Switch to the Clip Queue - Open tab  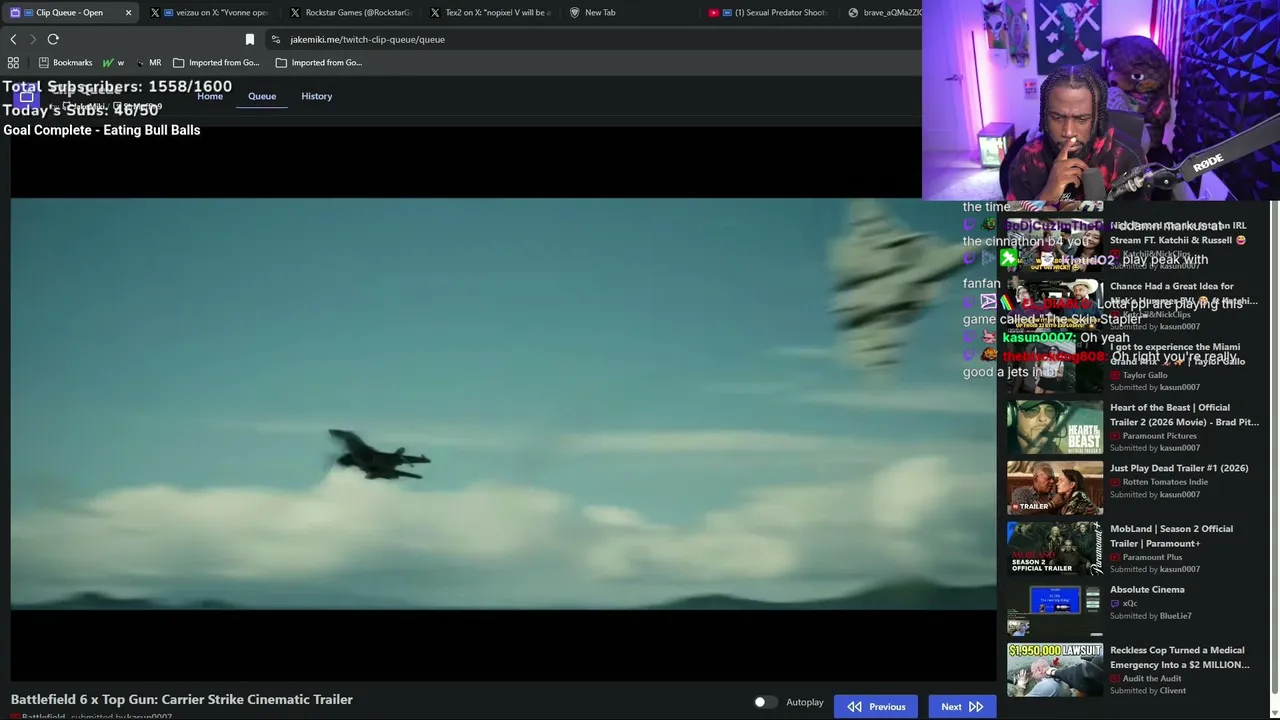click(x=70, y=13)
